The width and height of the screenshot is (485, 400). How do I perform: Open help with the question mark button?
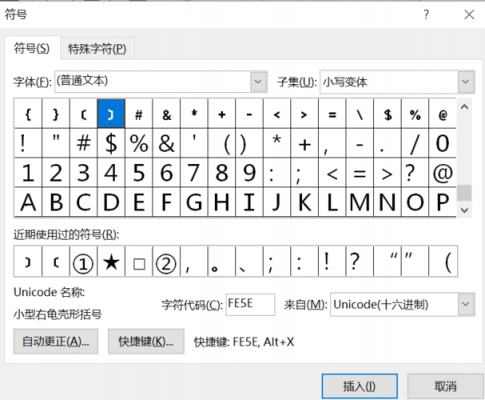[x=426, y=15]
